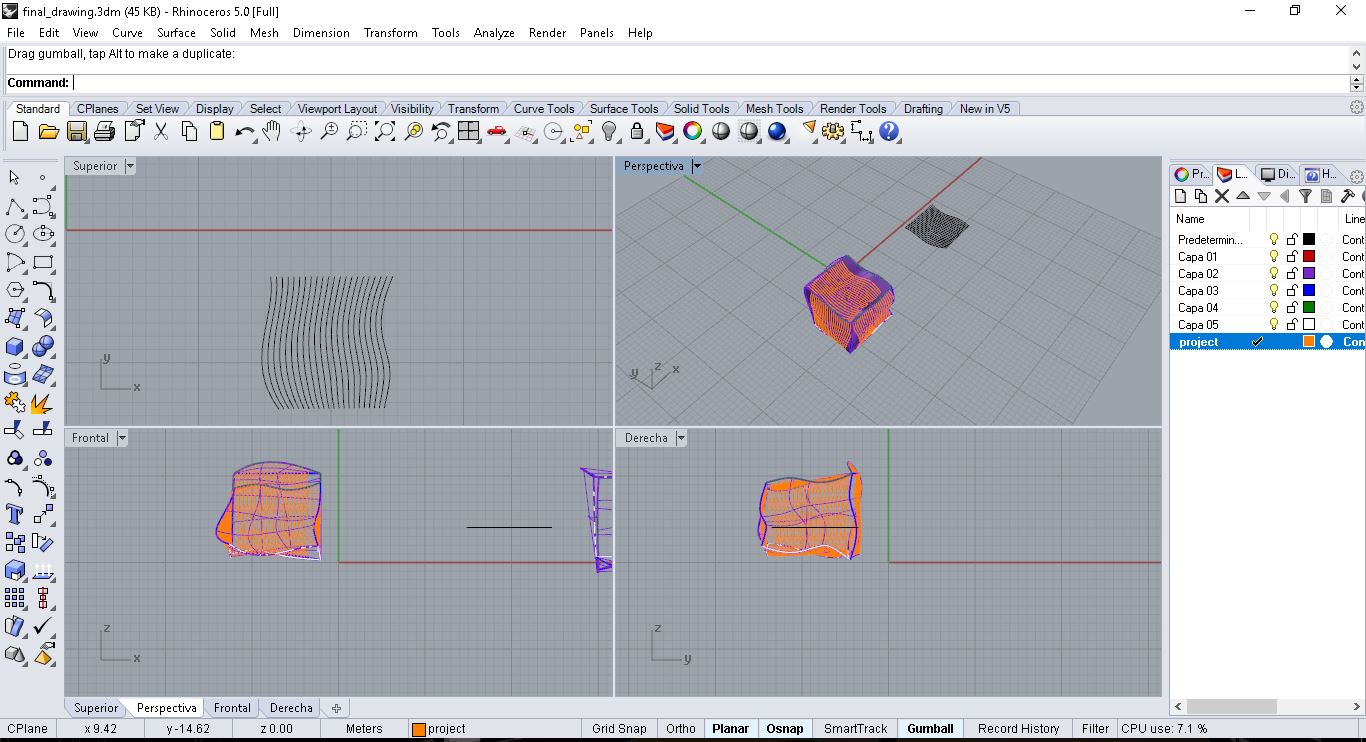Click the Paste clipboard icon
Viewport: 1366px width, 742px height.
click(217, 131)
